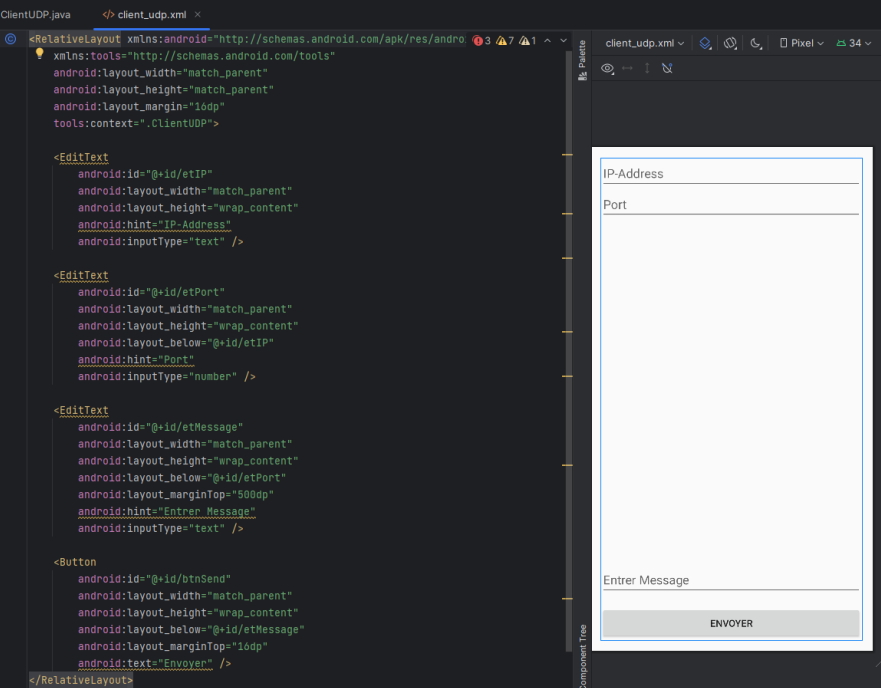Click the up chevron beside the warning counts
Viewport: 881px width, 688px height.
pyautogui.click(x=549, y=41)
